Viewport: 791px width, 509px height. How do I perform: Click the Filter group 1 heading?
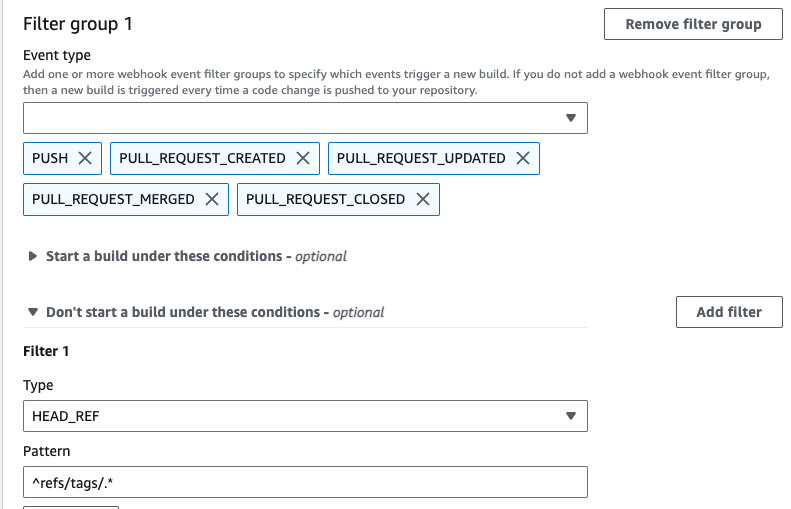click(x=77, y=23)
